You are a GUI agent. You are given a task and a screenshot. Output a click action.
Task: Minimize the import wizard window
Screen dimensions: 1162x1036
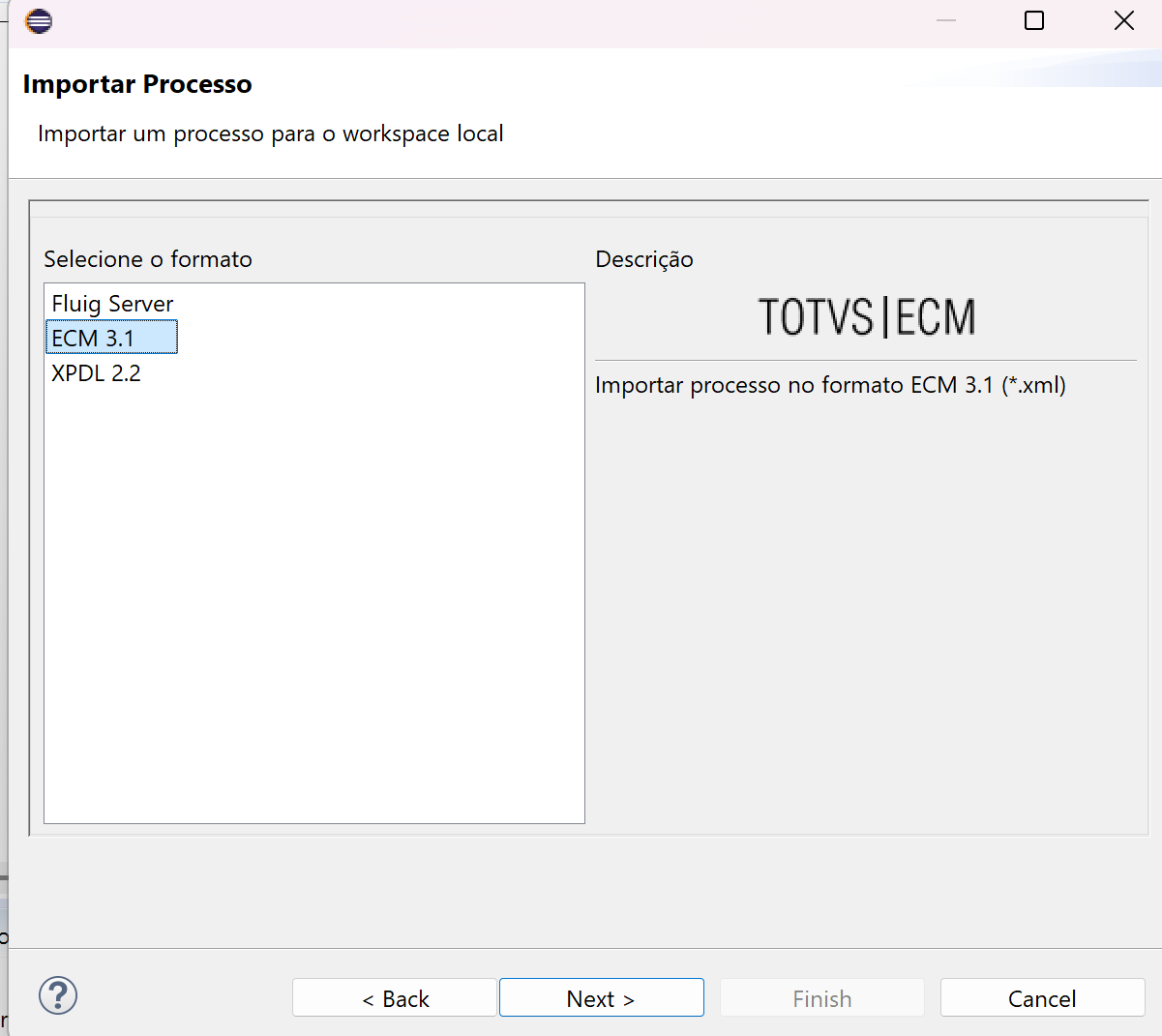(x=946, y=20)
